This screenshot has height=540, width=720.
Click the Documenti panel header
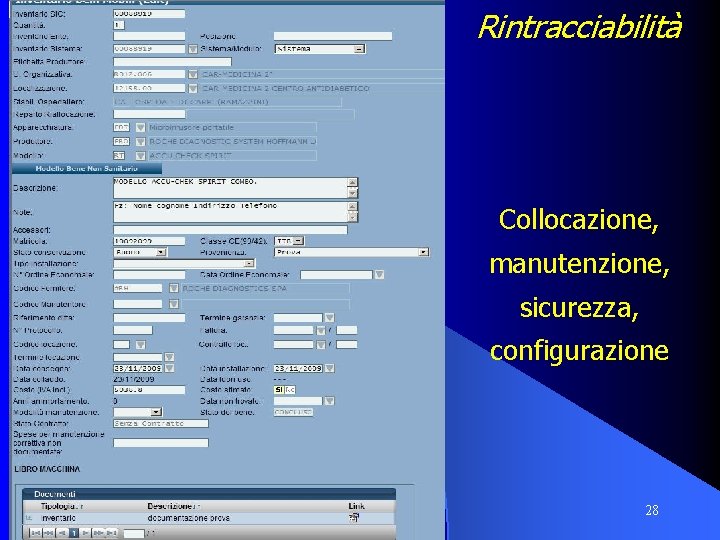click(x=209, y=494)
